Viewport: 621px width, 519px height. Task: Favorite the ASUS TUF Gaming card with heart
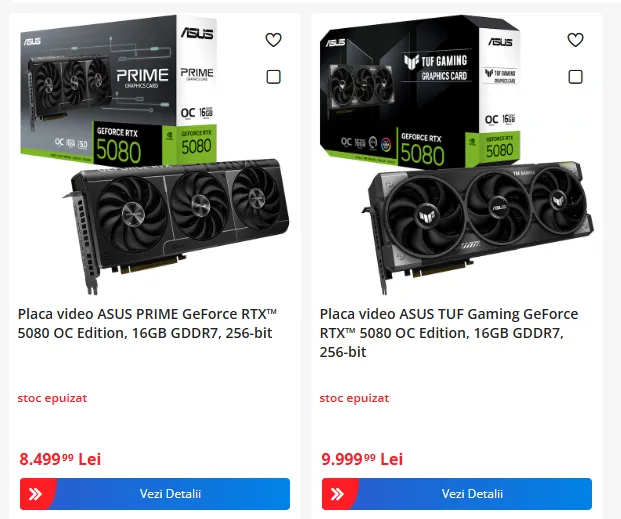tap(575, 40)
